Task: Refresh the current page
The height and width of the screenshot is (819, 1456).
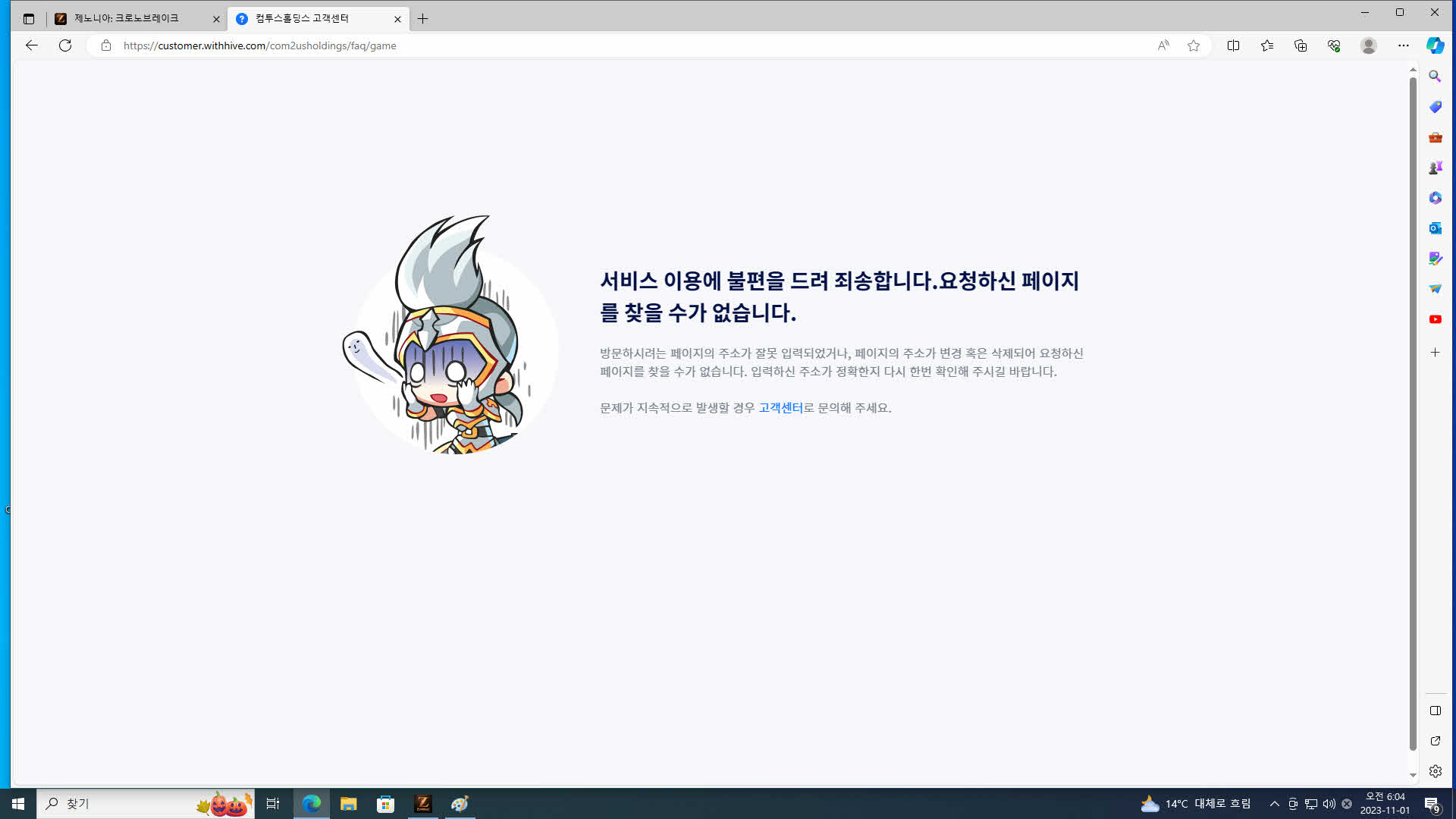Action: point(65,45)
